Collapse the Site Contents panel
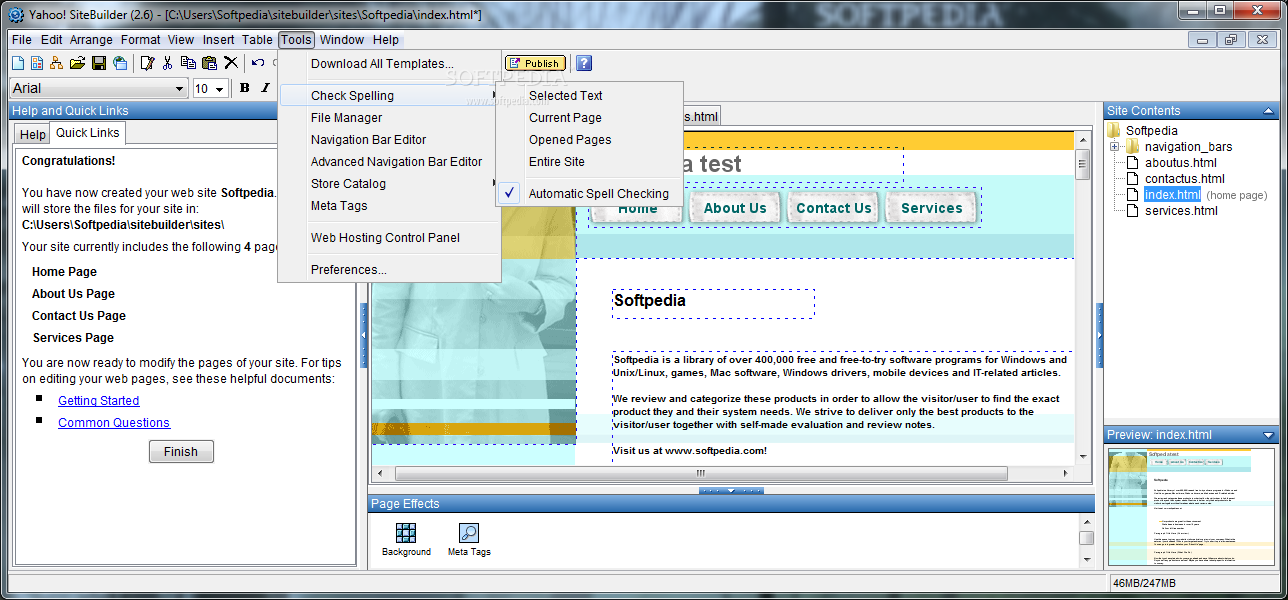This screenshot has height=600, width=1288. pyautogui.click(x=1269, y=111)
